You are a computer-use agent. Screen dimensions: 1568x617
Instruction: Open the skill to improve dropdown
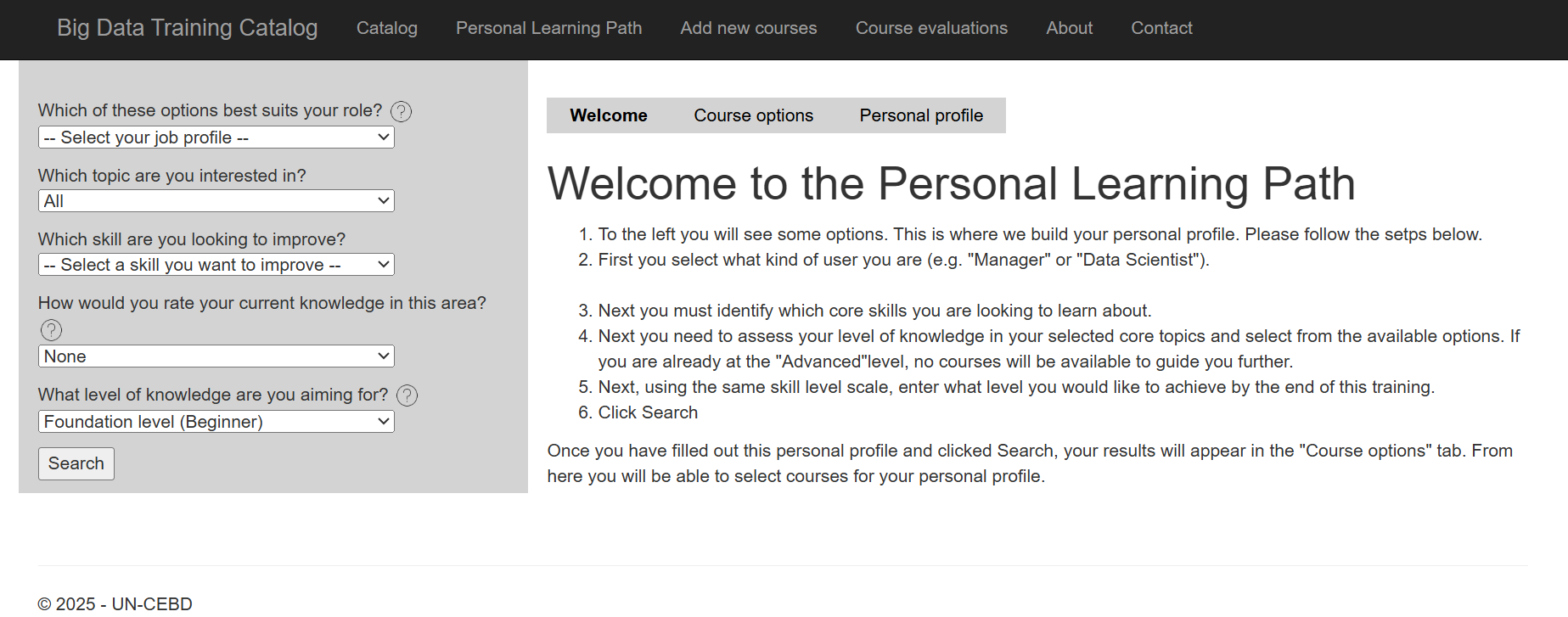[x=216, y=265]
